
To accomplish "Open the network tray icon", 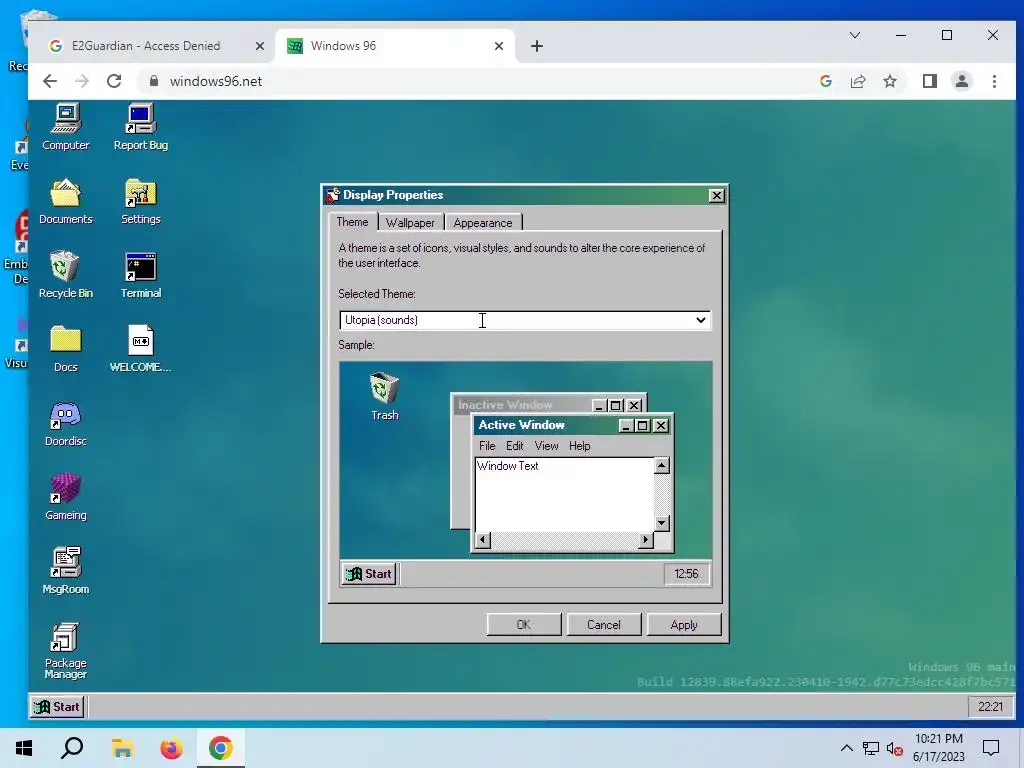I will pyautogui.click(x=871, y=748).
